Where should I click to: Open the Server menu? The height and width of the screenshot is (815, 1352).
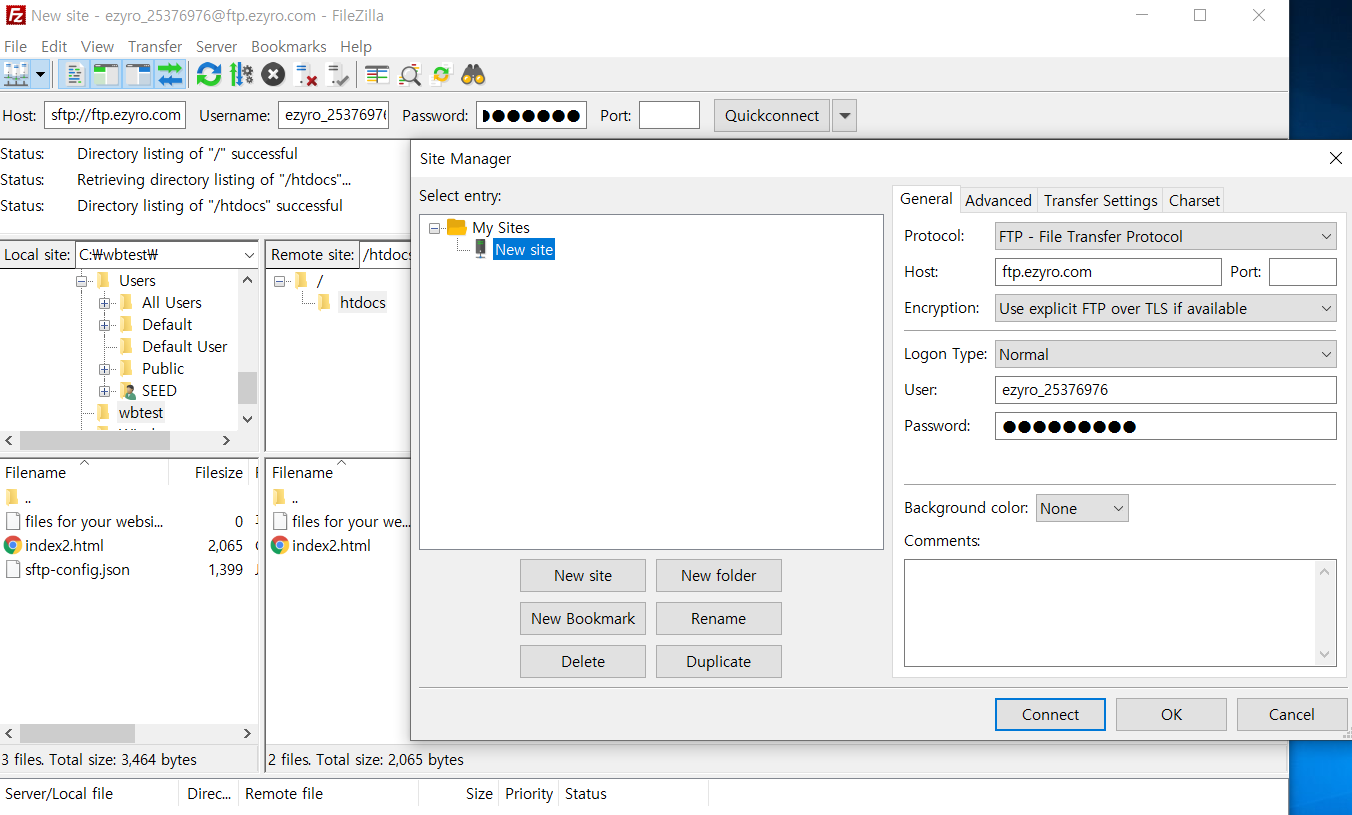(216, 46)
